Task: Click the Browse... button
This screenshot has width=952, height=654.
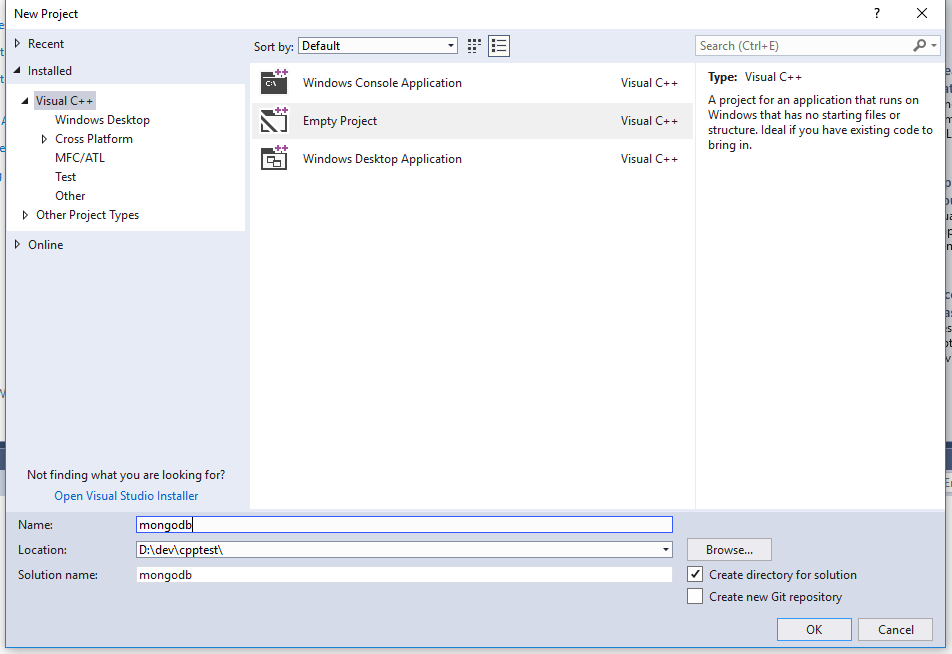Action: point(729,550)
